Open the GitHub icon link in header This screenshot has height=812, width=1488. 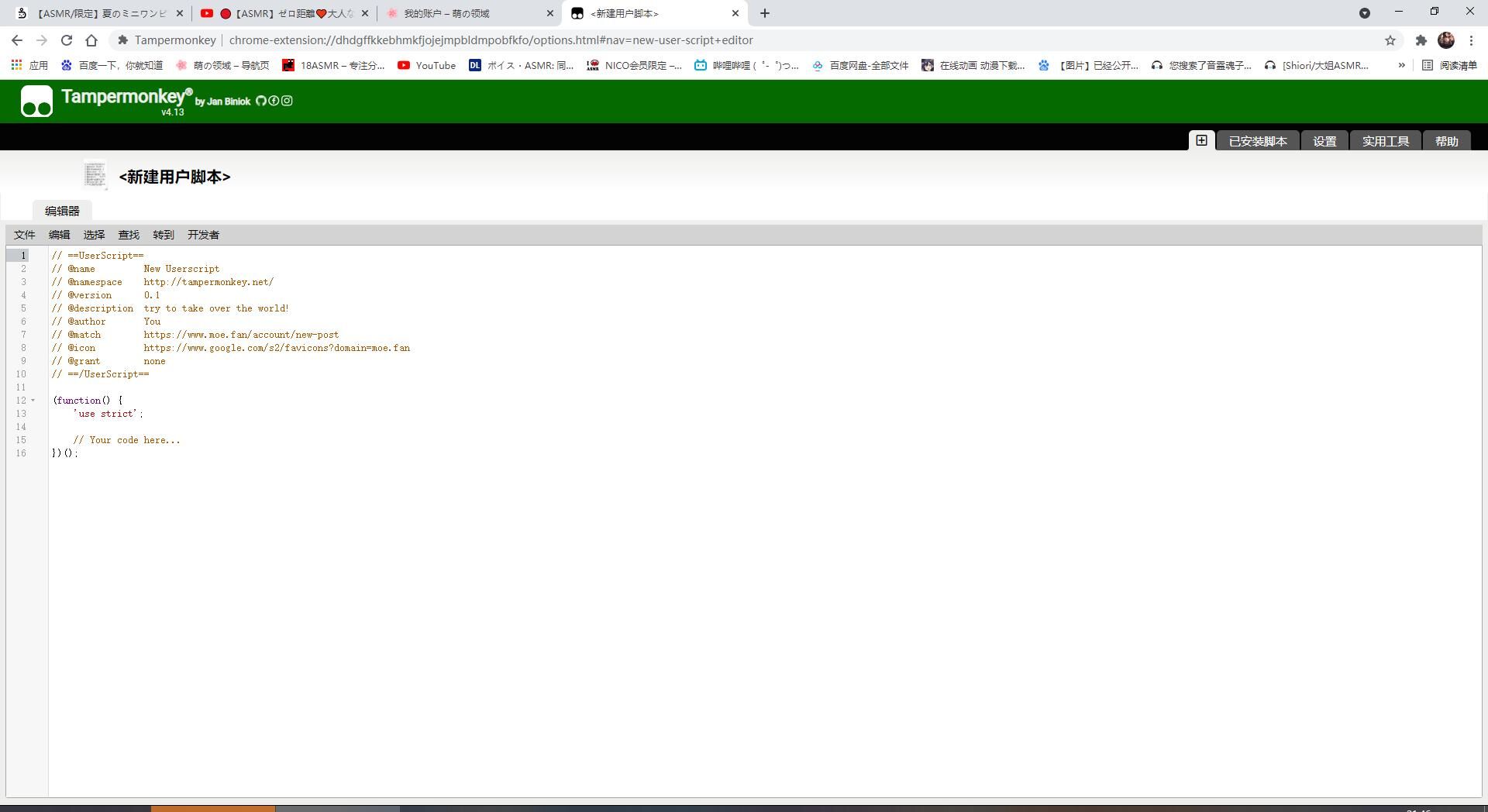tap(261, 101)
